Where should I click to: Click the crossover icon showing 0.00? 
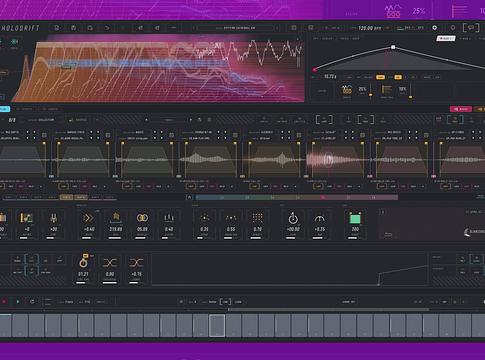click(110, 263)
